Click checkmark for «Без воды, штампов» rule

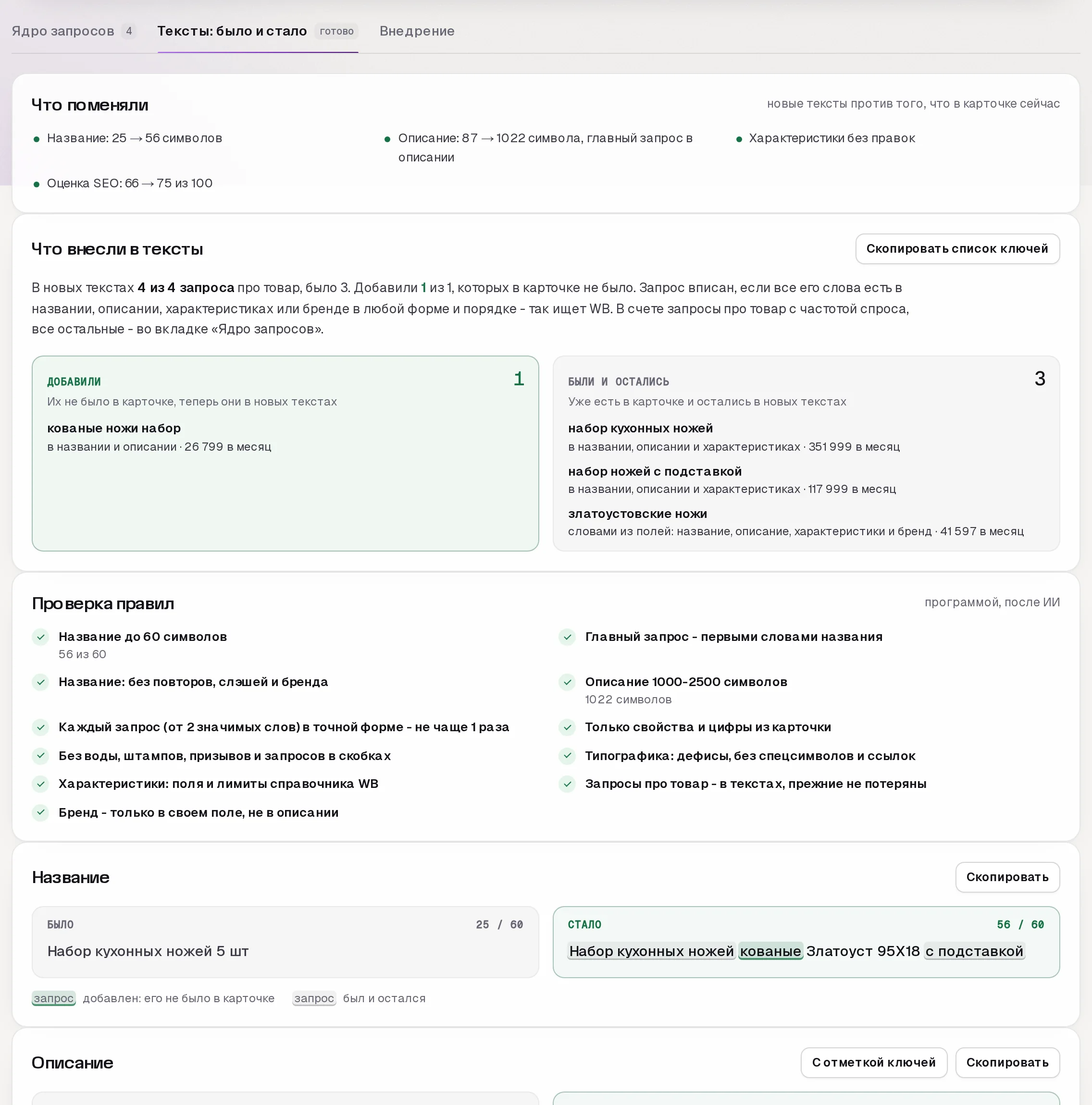point(41,756)
